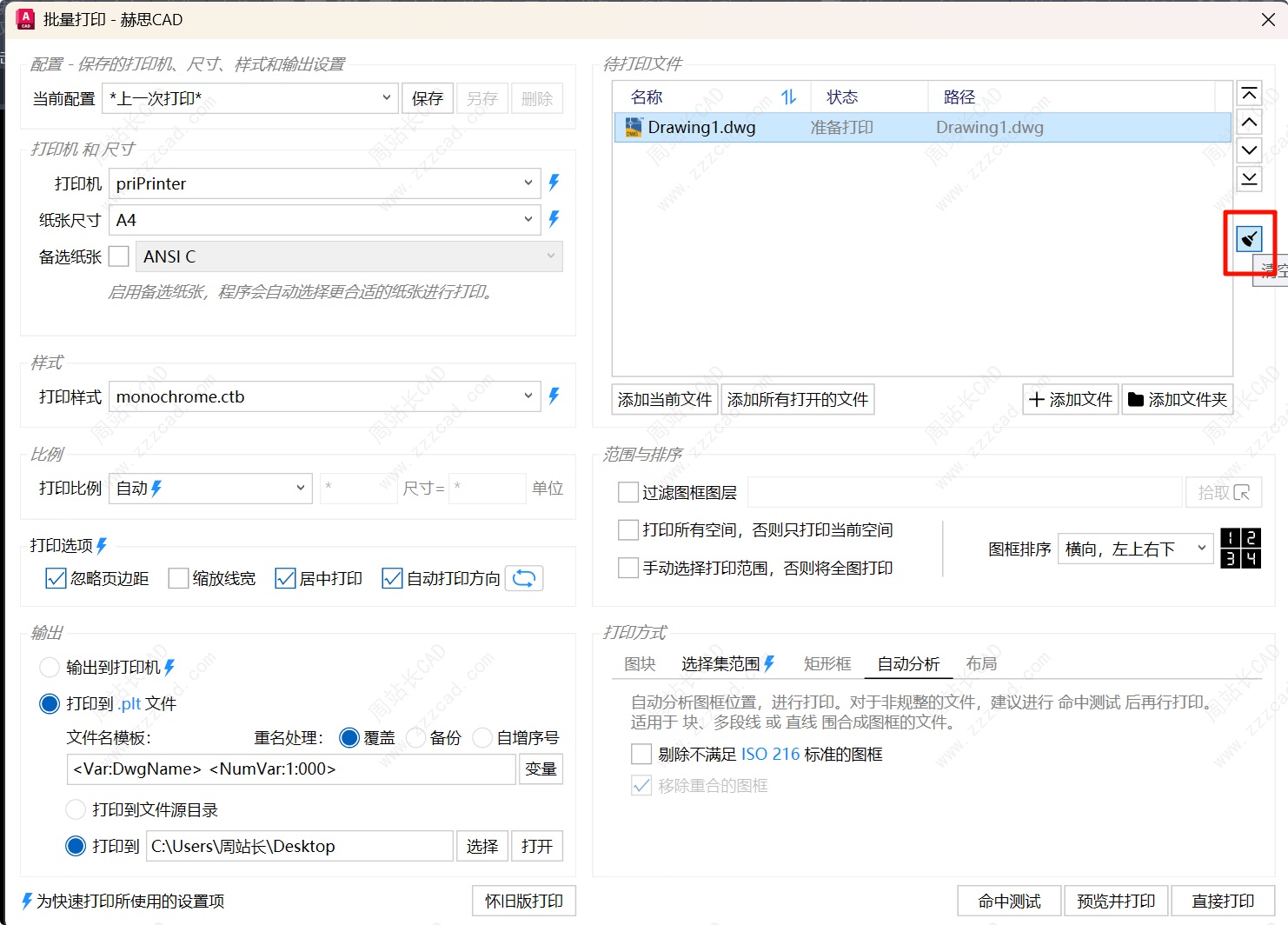Click the preview and print (预览并打印) button
1288x925 pixels.
click(1116, 901)
